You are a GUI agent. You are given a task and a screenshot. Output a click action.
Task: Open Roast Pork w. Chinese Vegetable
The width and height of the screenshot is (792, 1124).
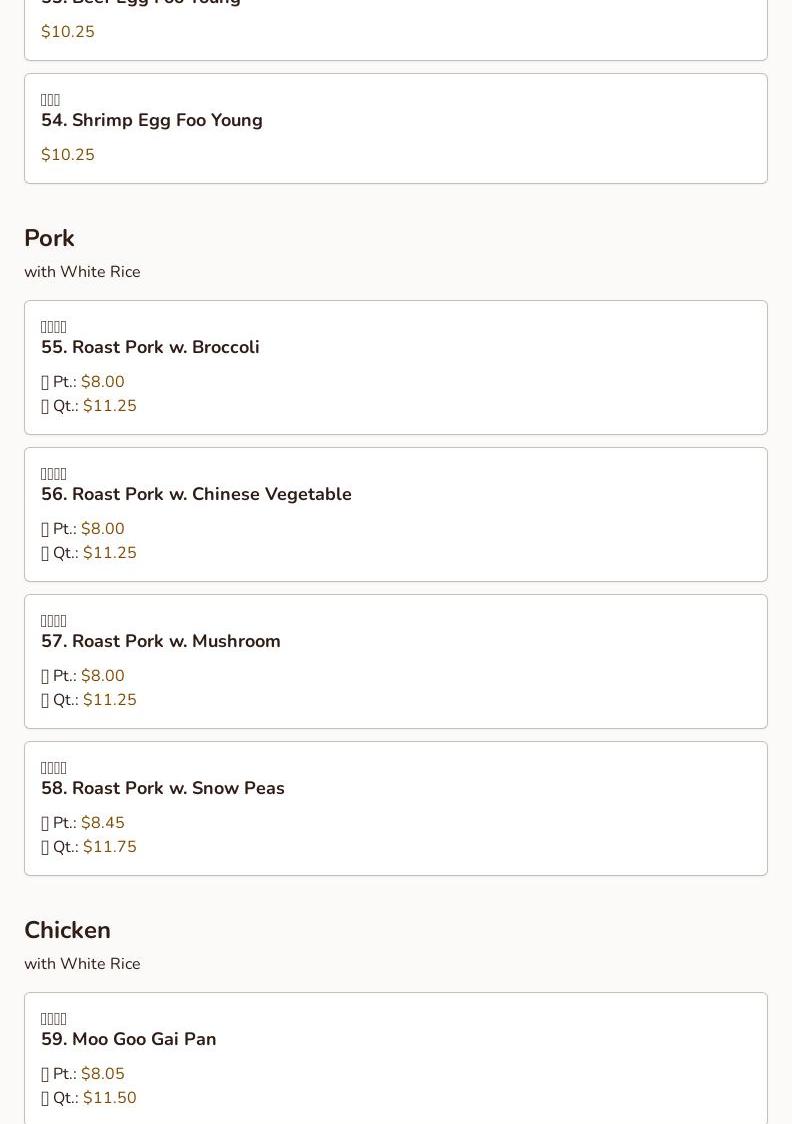pyautogui.click(x=196, y=494)
